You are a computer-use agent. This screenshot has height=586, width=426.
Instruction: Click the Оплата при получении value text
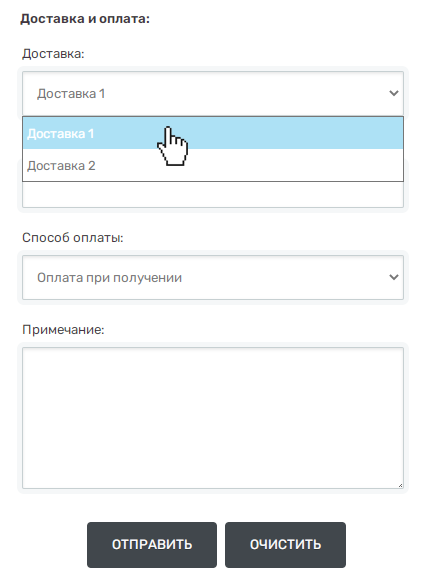109,278
